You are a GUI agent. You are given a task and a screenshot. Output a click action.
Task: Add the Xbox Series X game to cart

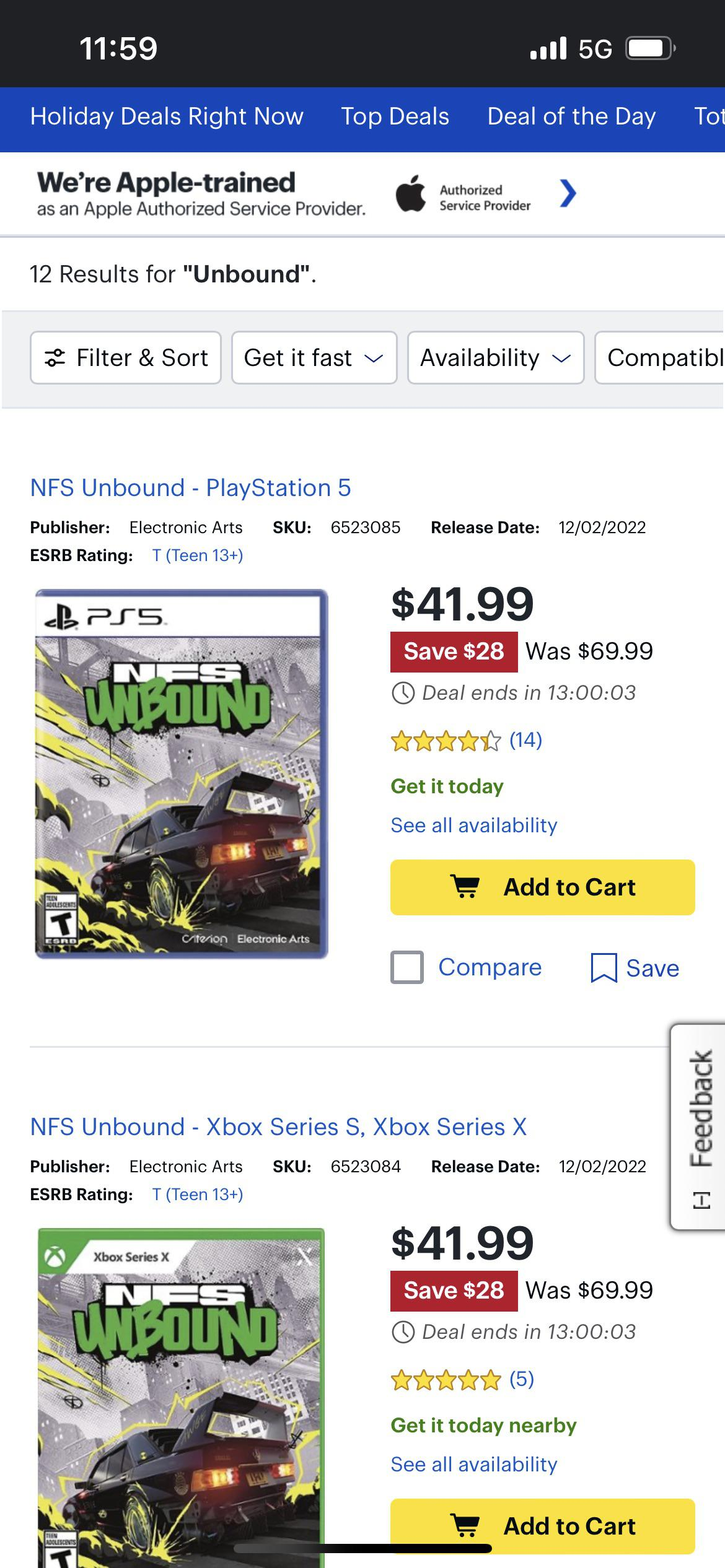click(x=542, y=1526)
